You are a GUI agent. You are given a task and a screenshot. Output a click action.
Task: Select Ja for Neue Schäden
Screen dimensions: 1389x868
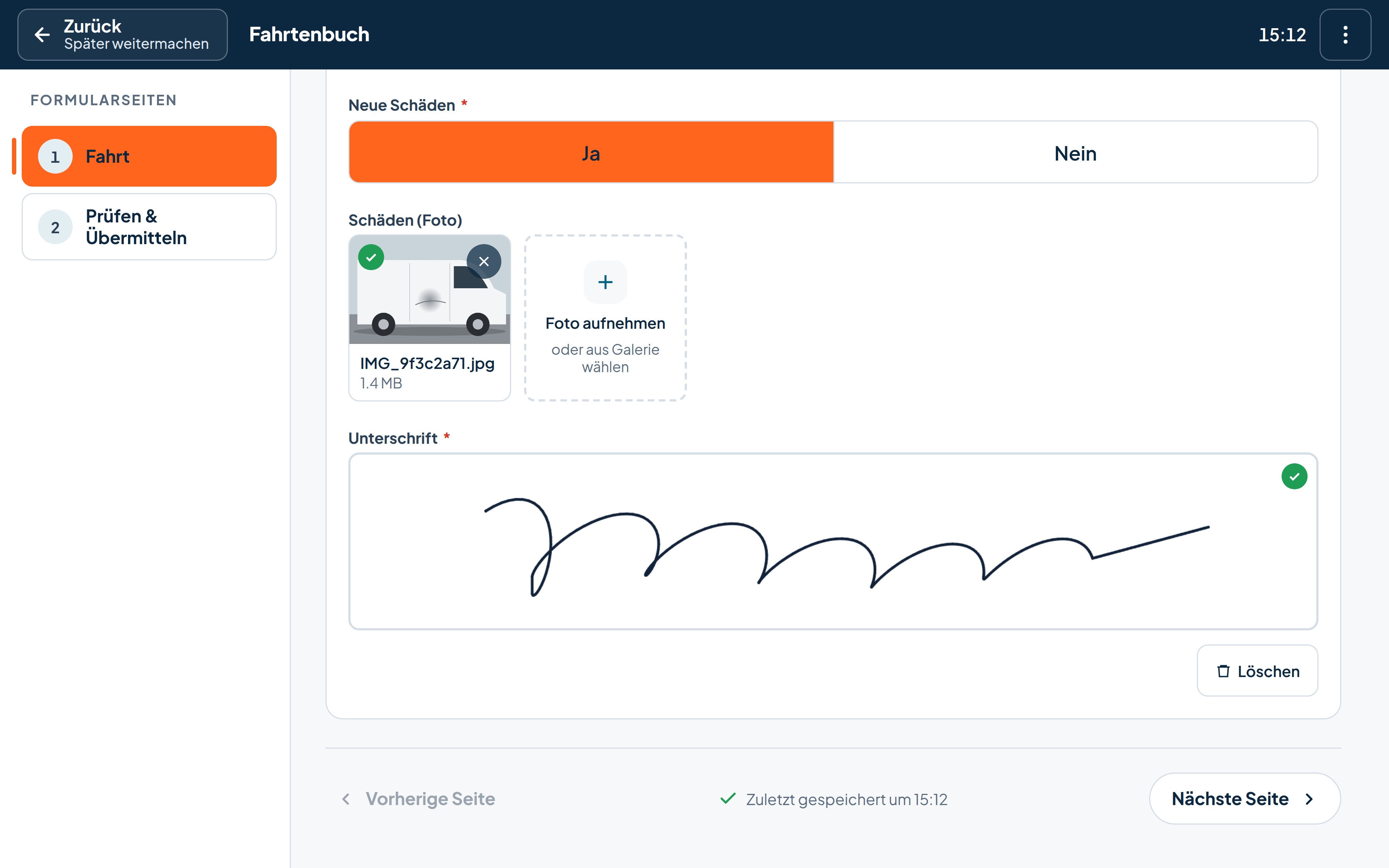coord(591,153)
